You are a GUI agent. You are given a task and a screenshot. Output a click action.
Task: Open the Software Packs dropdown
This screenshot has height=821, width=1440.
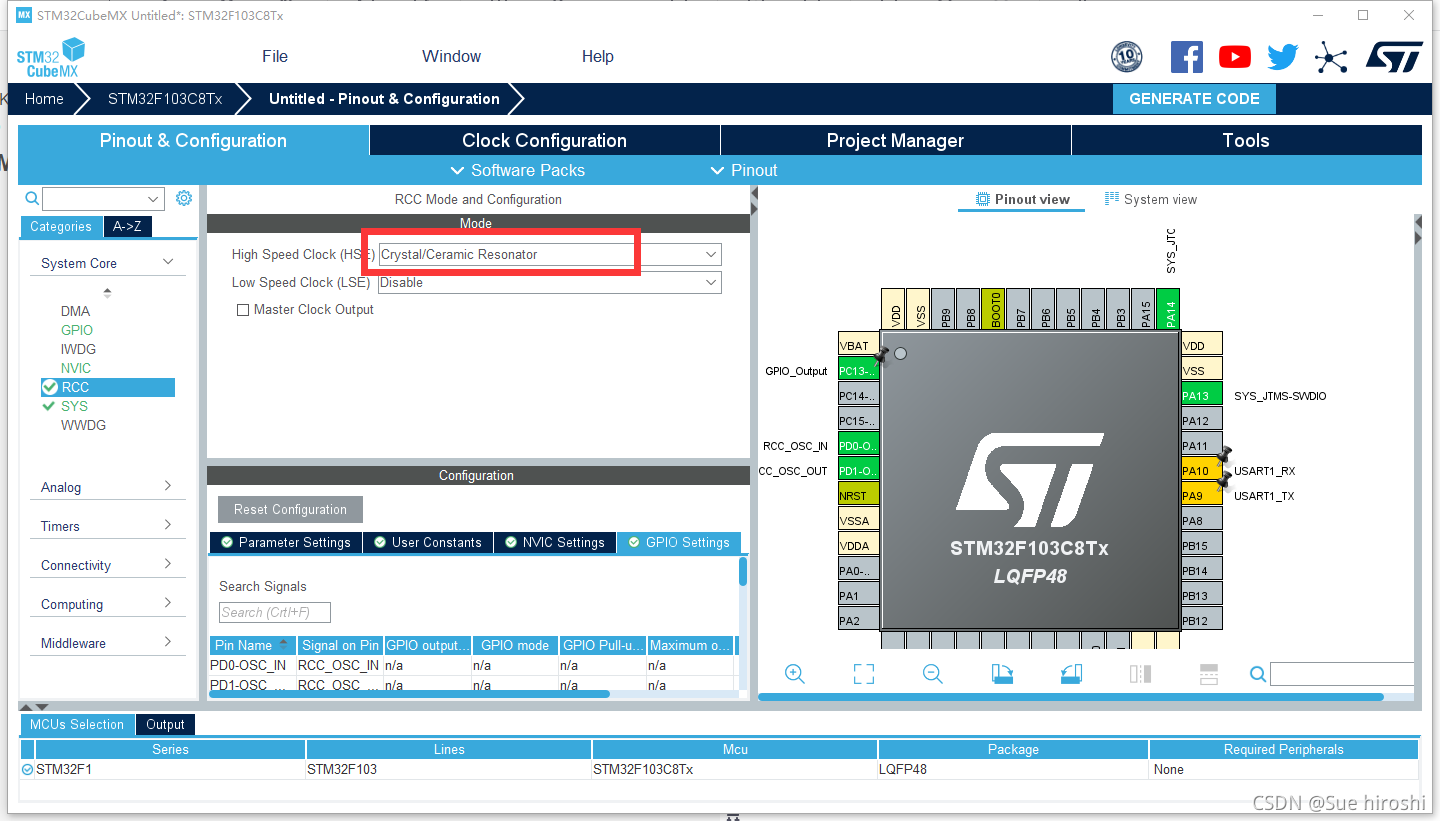point(517,170)
